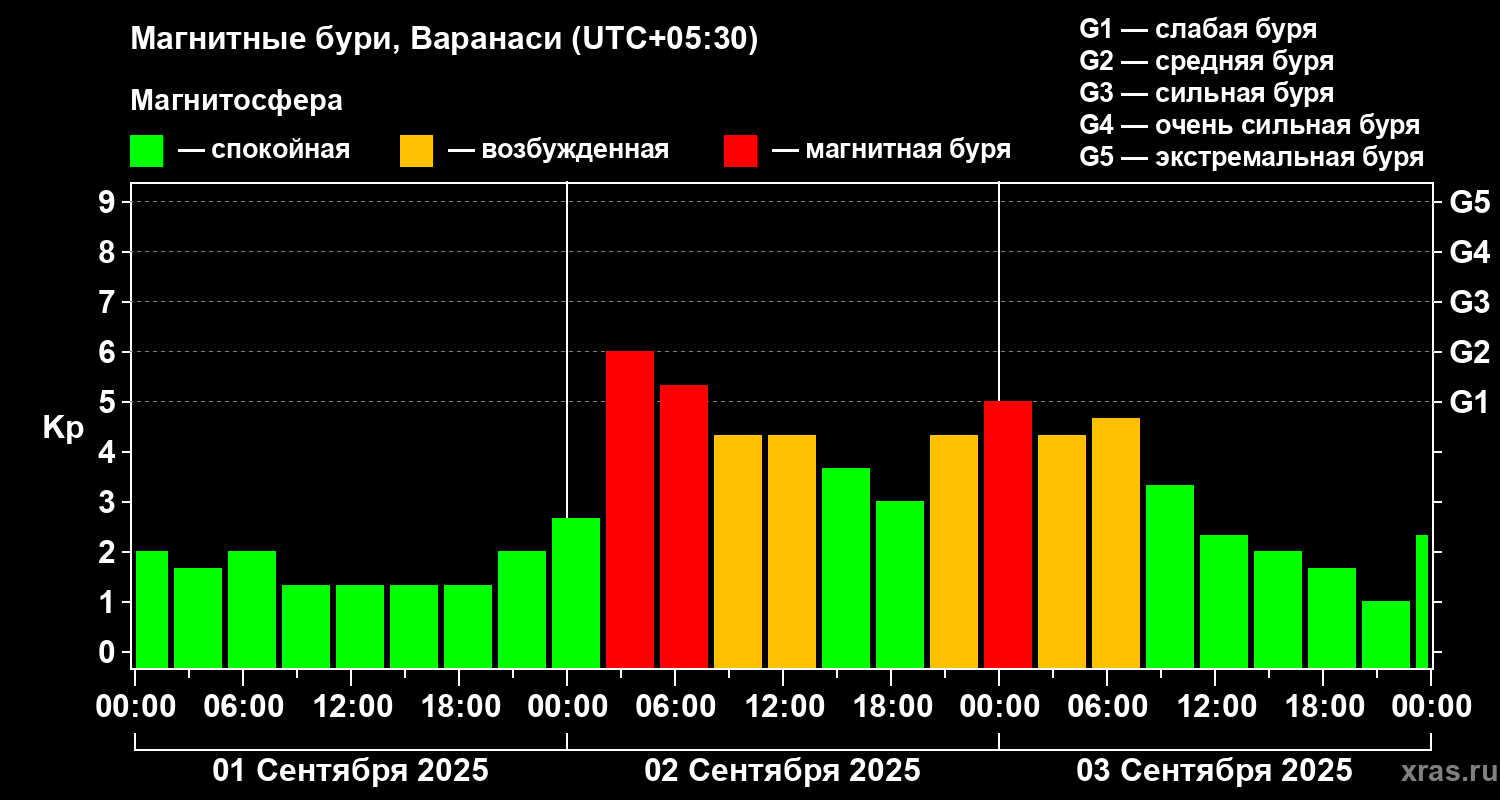Click the '— магнитная буря' legend label

(891, 150)
